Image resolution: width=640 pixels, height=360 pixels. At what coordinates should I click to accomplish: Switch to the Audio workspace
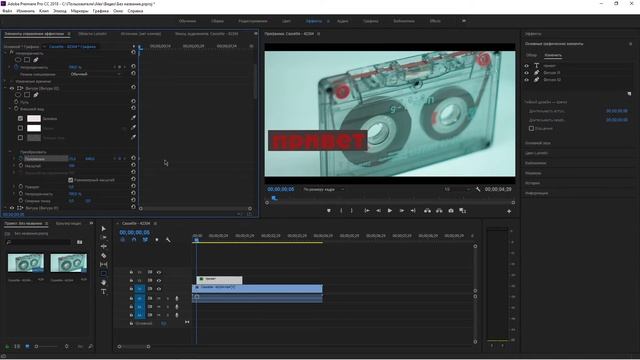(x=342, y=21)
